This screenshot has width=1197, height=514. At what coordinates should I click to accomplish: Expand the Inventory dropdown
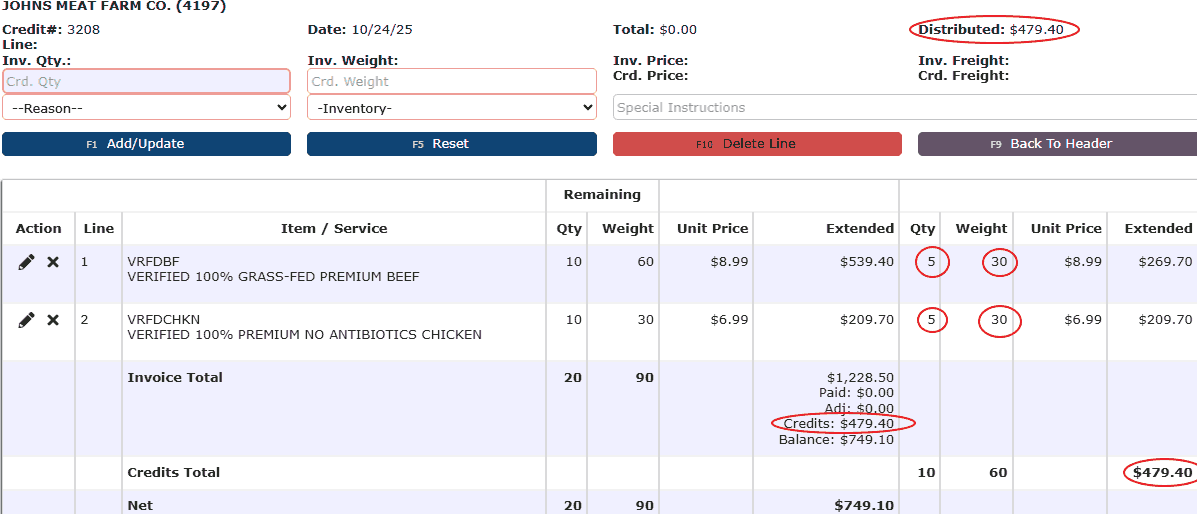(x=451, y=108)
